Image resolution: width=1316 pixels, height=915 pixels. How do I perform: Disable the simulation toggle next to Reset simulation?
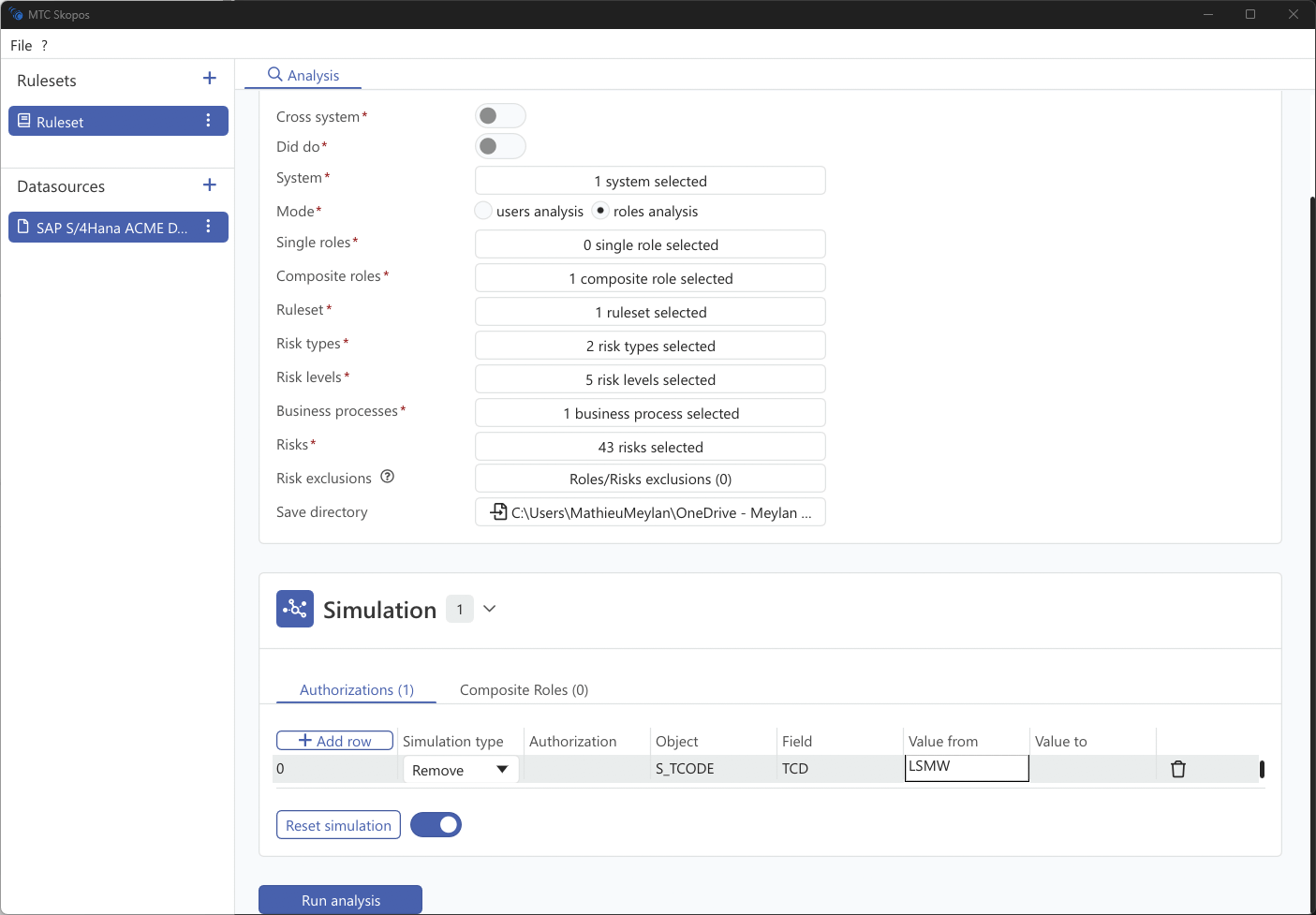436,824
